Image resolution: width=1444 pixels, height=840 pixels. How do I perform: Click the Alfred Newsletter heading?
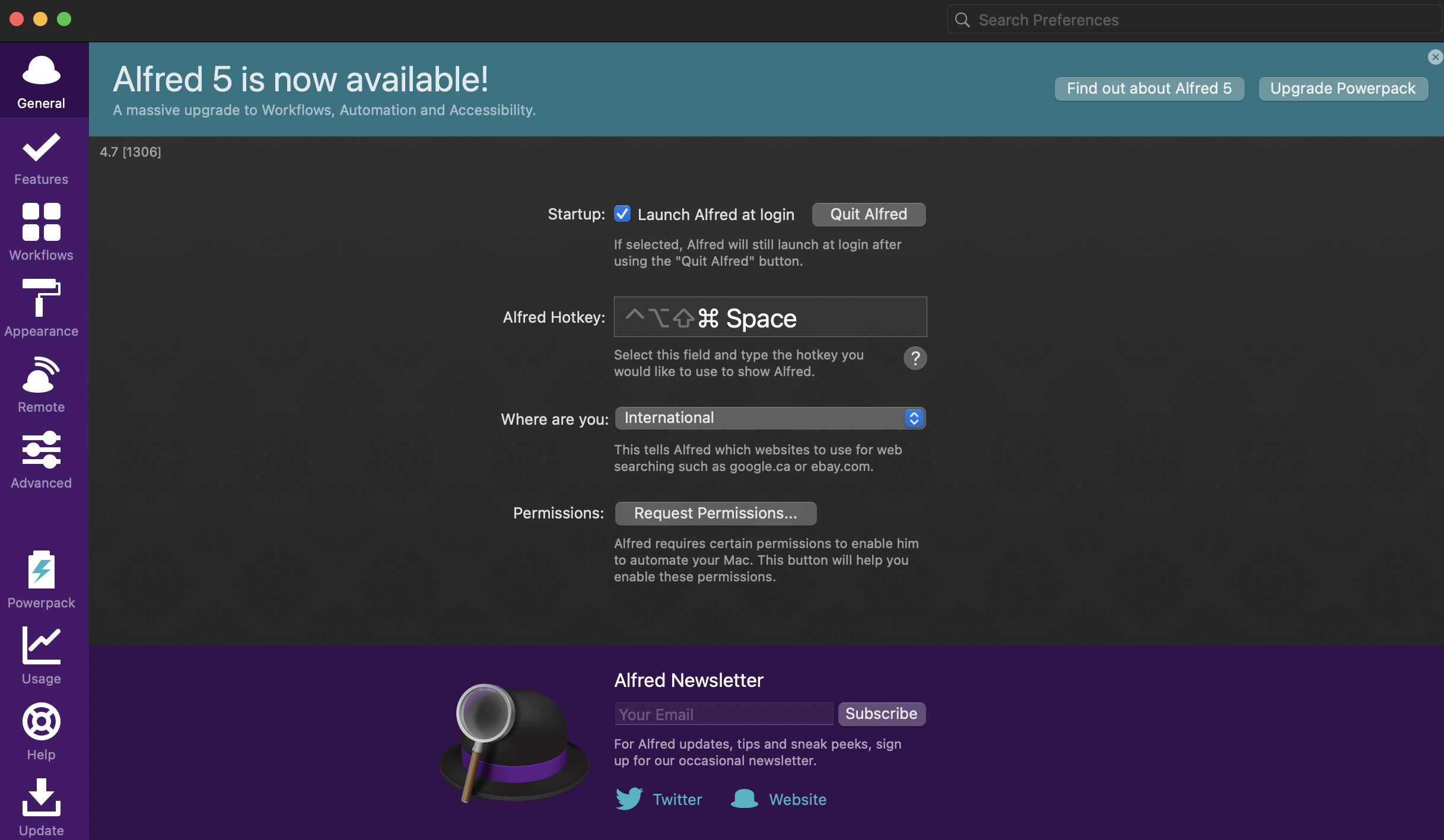pos(689,680)
